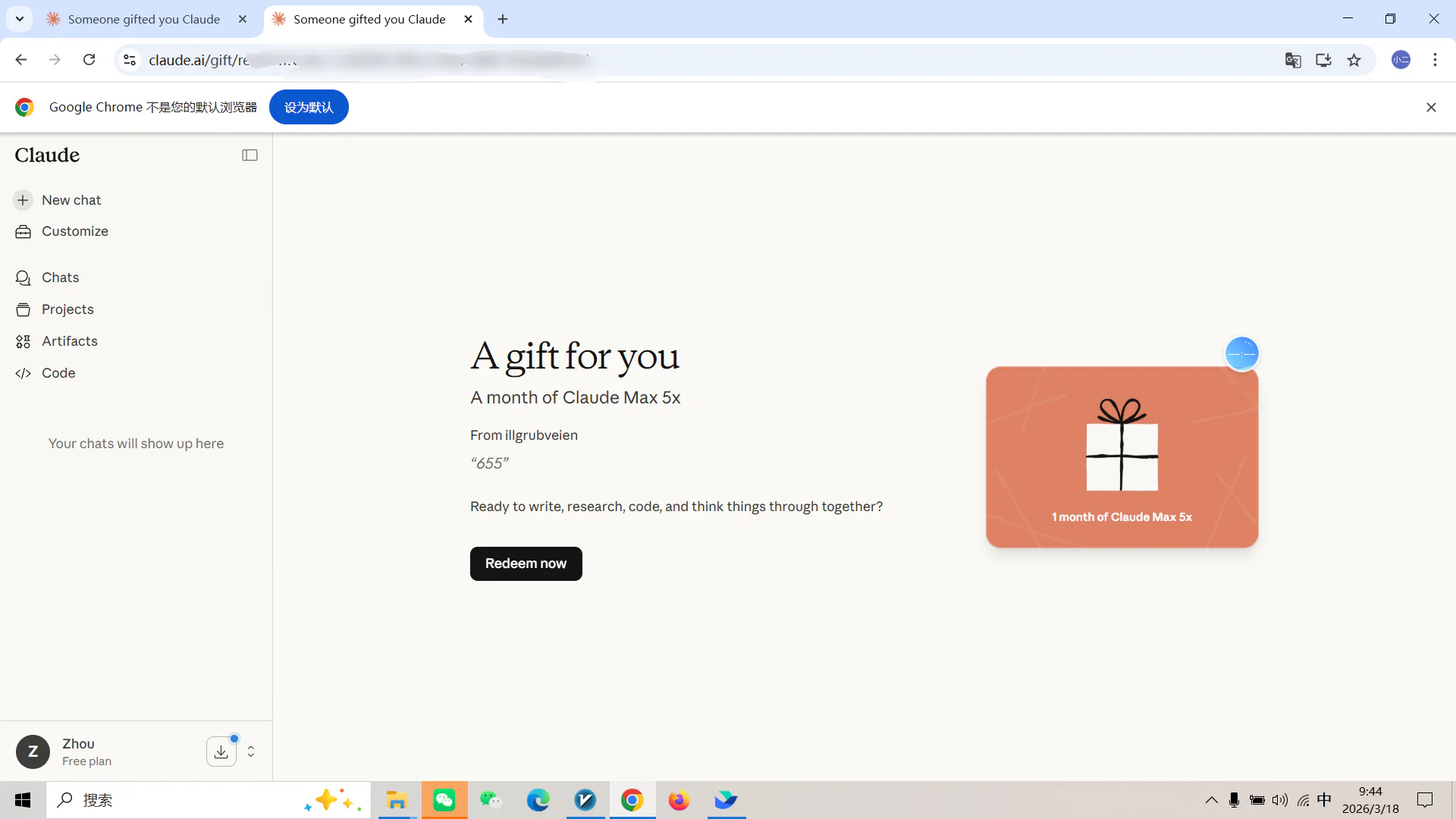
Task: Switch to the first Someone gifted you Claude tab
Action: point(143,19)
